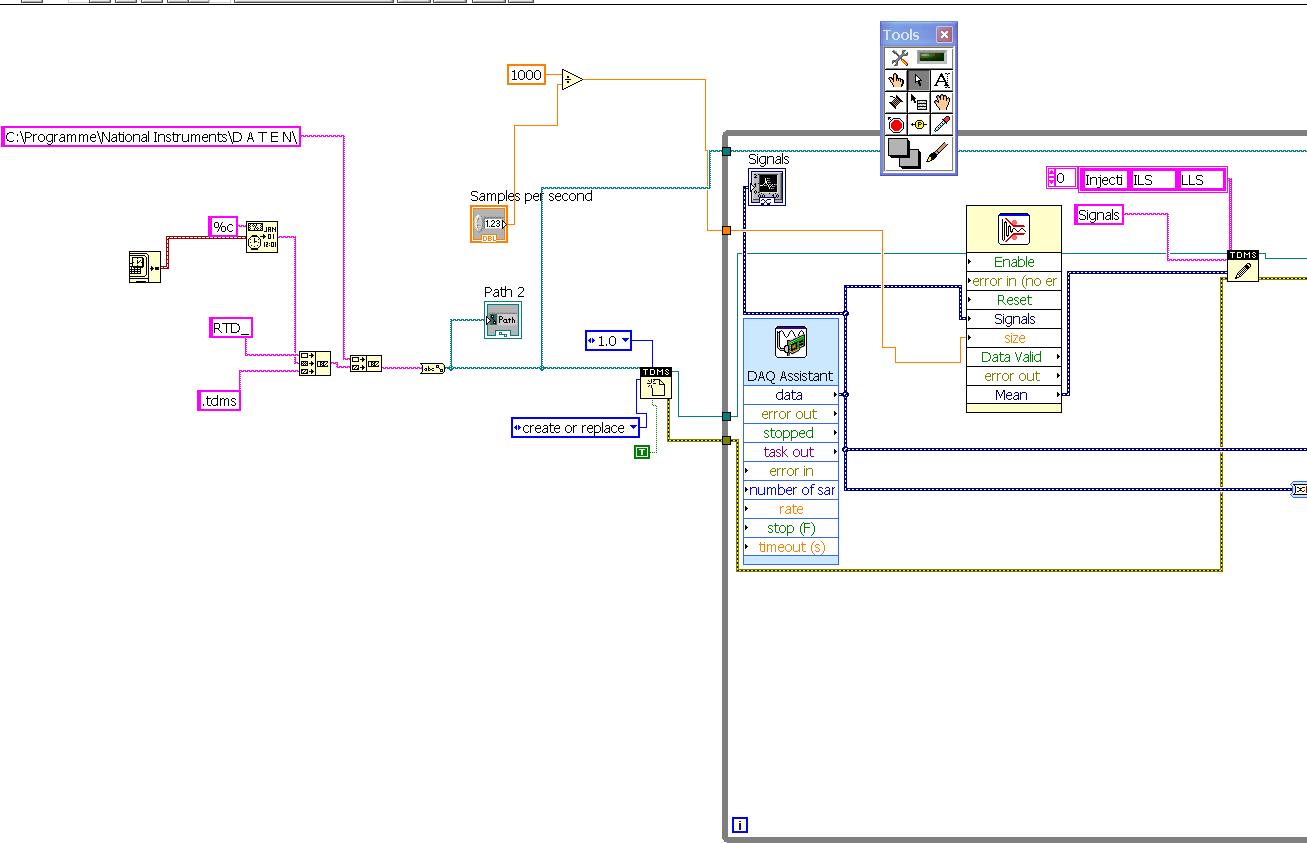Select the Edit Text tool
The width and height of the screenshot is (1307, 843).
click(x=942, y=80)
